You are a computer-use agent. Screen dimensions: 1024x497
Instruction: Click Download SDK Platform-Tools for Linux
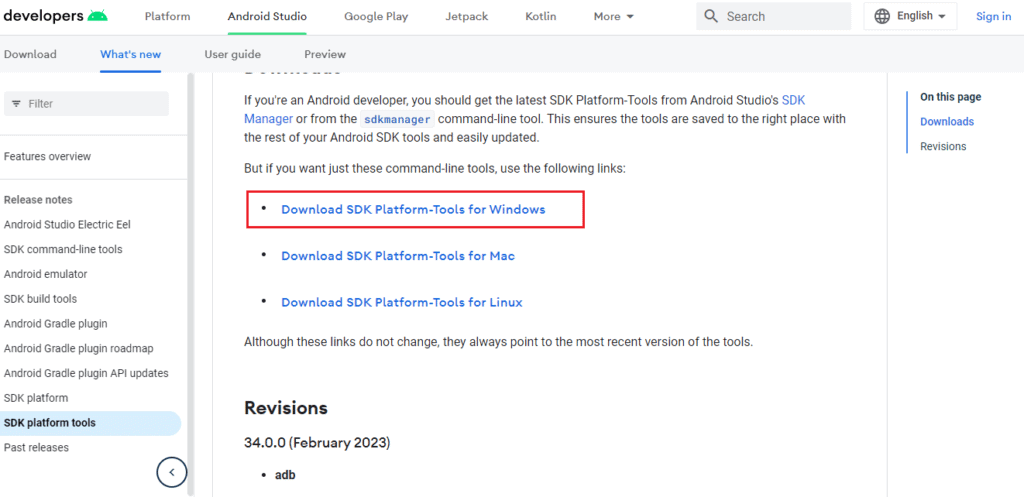pyautogui.click(x=402, y=302)
